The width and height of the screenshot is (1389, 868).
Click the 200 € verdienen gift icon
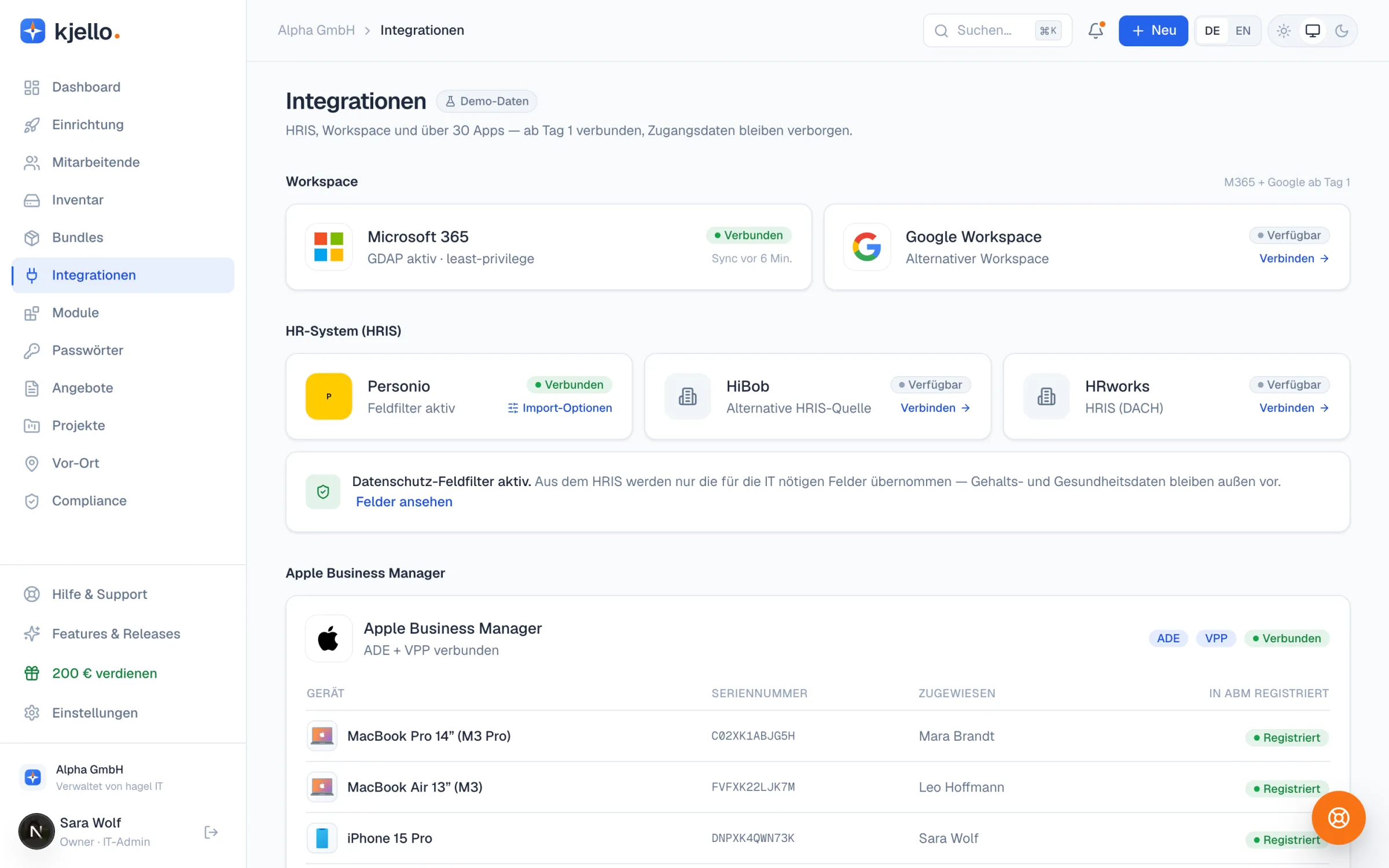tap(32, 673)
